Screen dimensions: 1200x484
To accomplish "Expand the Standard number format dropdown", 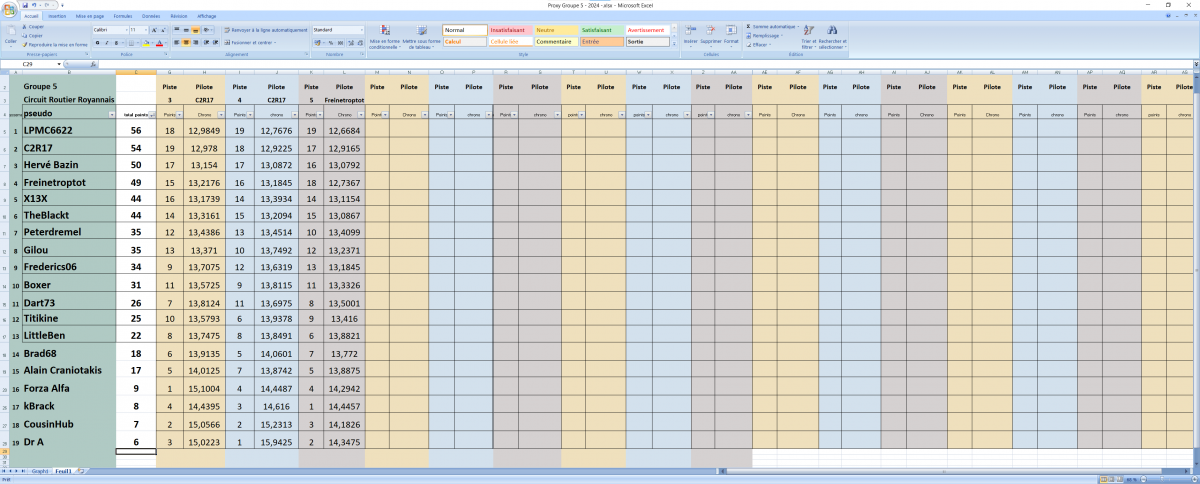I will (361, 30).
